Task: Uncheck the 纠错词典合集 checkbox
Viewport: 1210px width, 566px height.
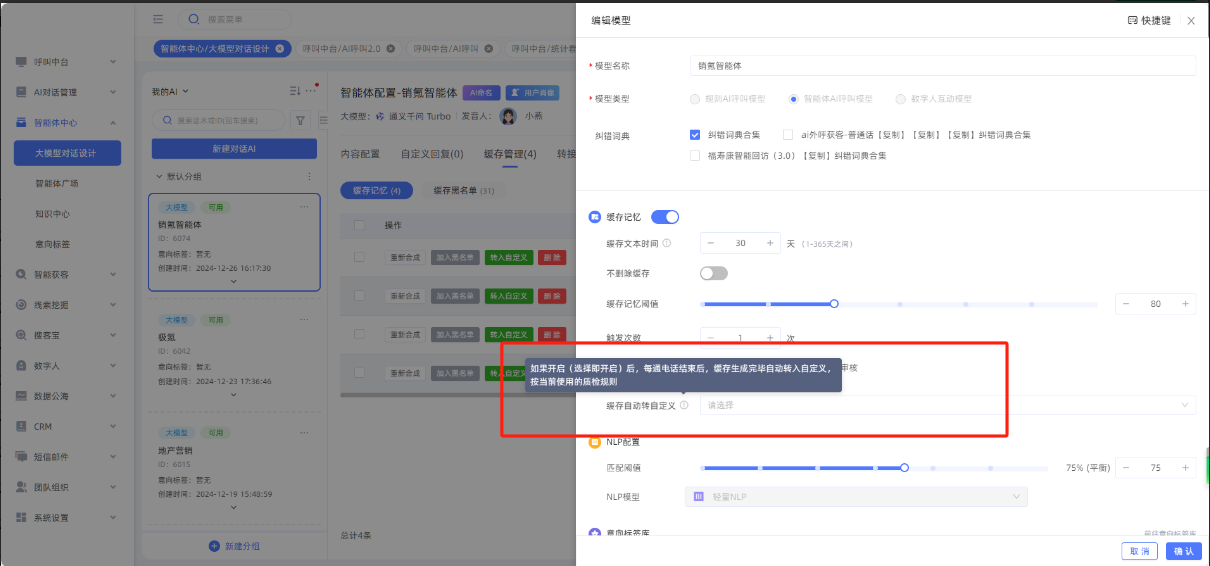Action: [695, 134]
